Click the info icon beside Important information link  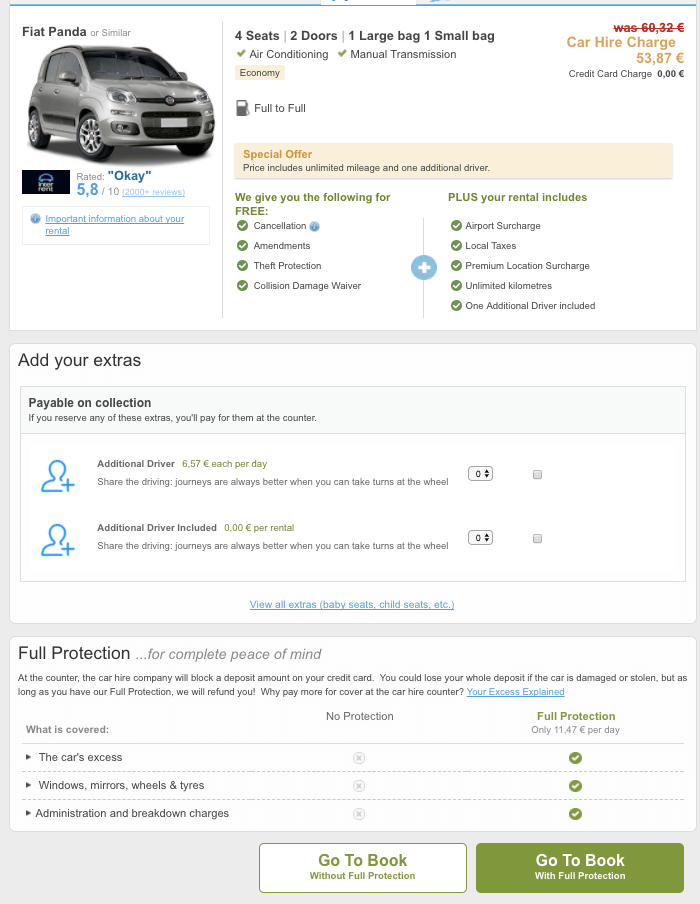(36, 219)
